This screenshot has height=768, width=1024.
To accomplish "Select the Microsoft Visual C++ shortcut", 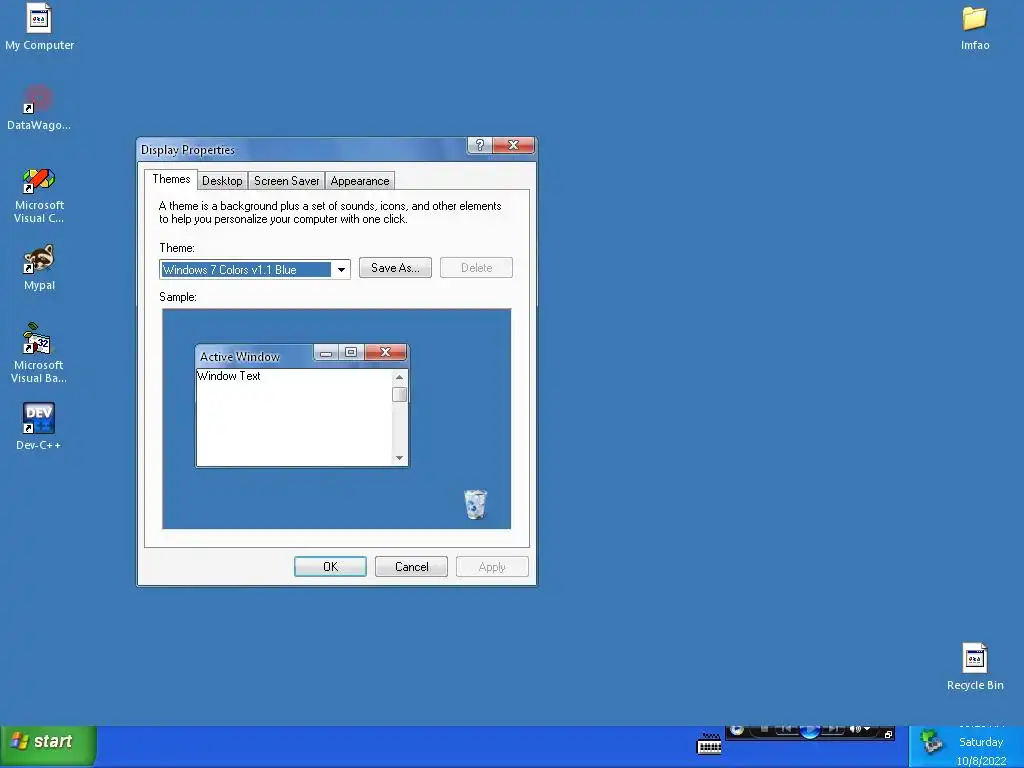I will 39,196.
